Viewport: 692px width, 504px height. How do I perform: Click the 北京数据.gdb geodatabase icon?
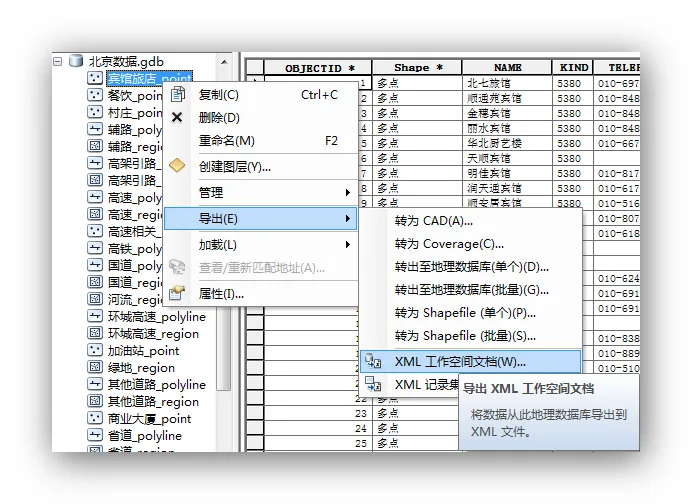pos(76,61)
